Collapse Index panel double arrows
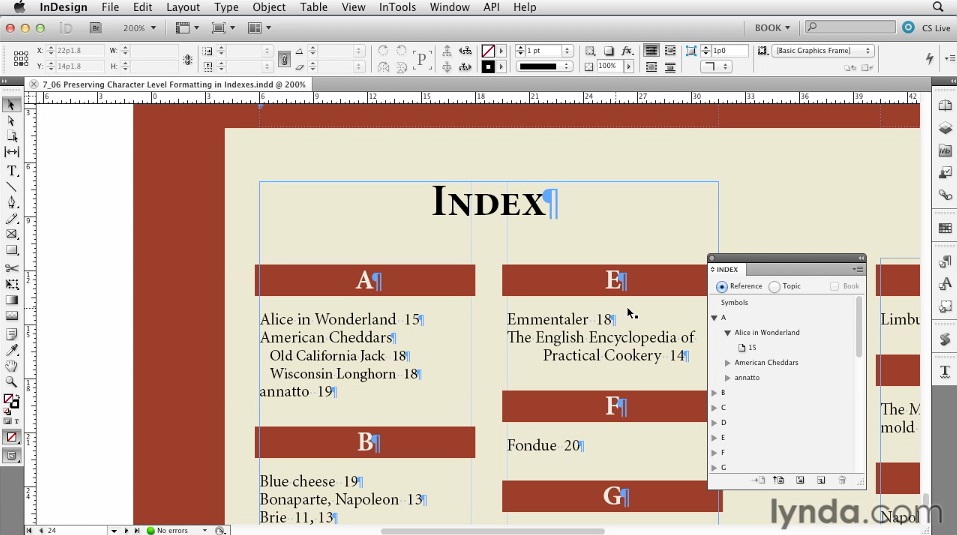The image size is (957, 535). [x=861, y=258]
